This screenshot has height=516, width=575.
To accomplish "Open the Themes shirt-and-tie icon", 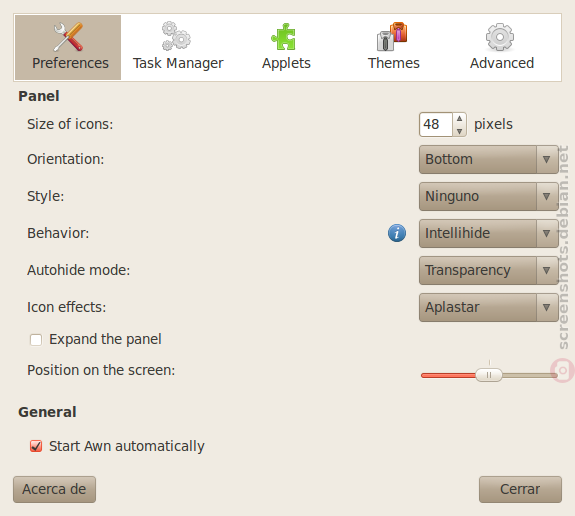I will pyautogui.click(x=392, y=36).
